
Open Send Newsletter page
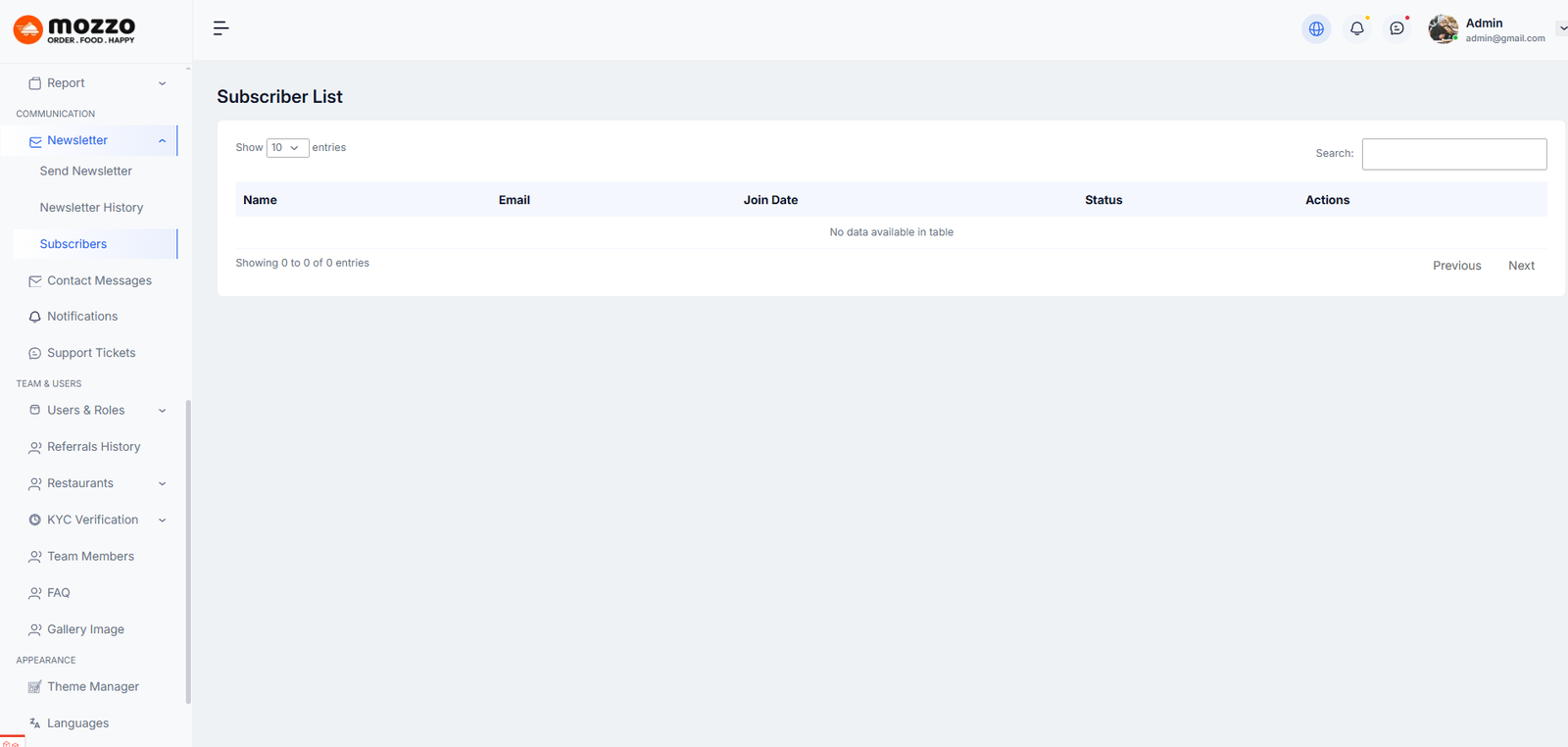pos(86,172)
